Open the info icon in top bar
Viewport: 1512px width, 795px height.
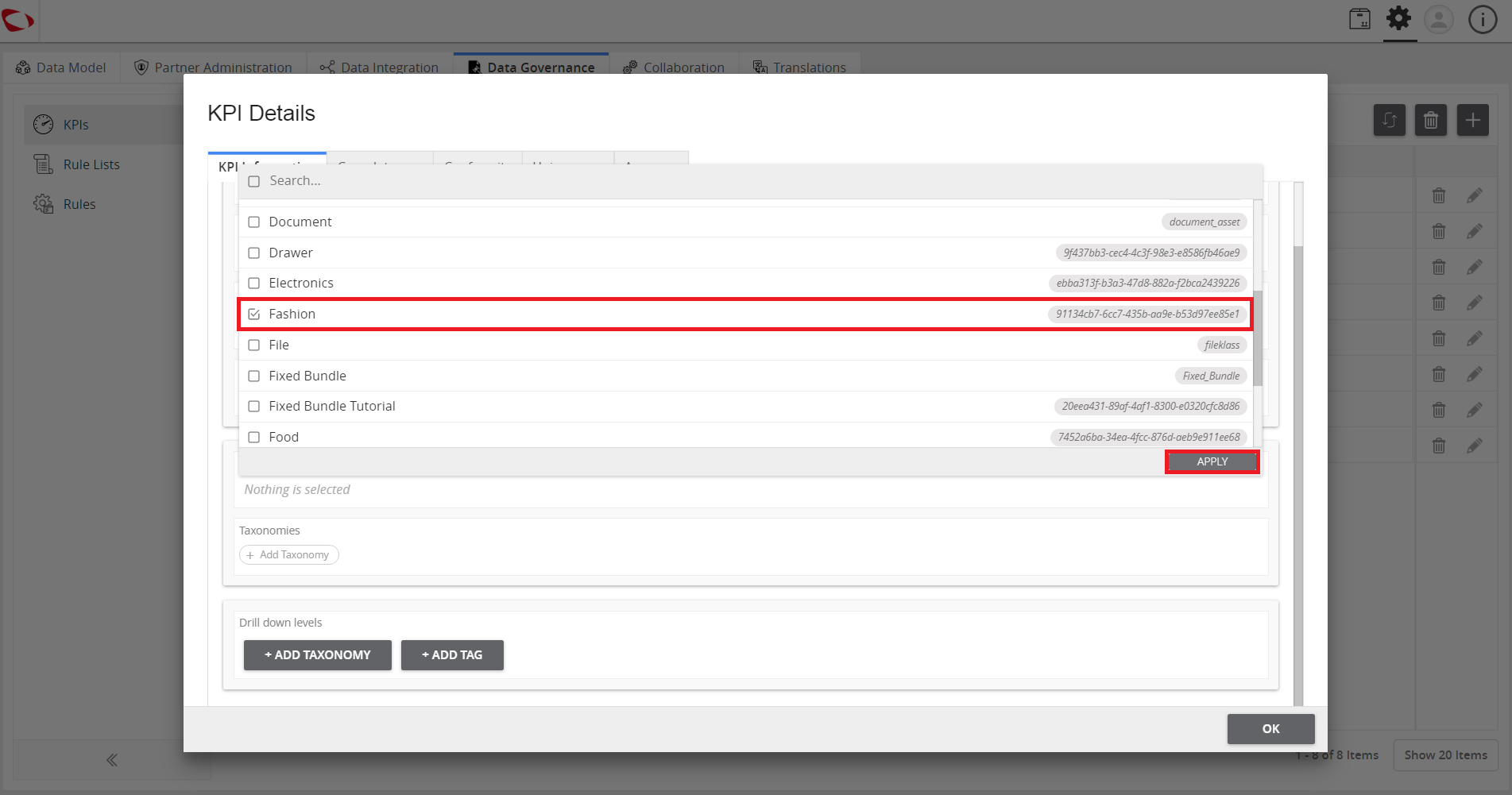click(1483, 19)
